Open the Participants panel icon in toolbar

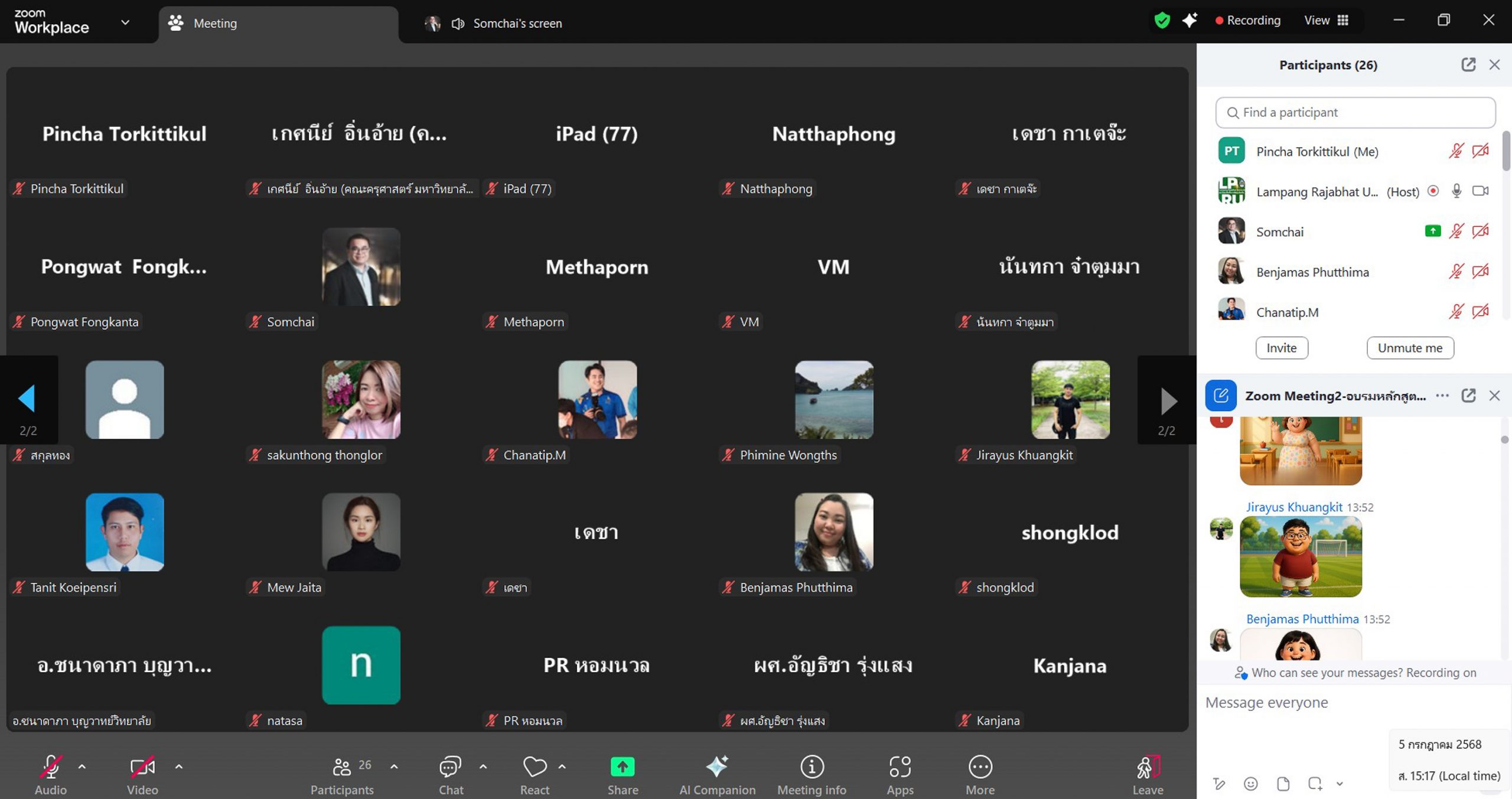click(342, 767)
